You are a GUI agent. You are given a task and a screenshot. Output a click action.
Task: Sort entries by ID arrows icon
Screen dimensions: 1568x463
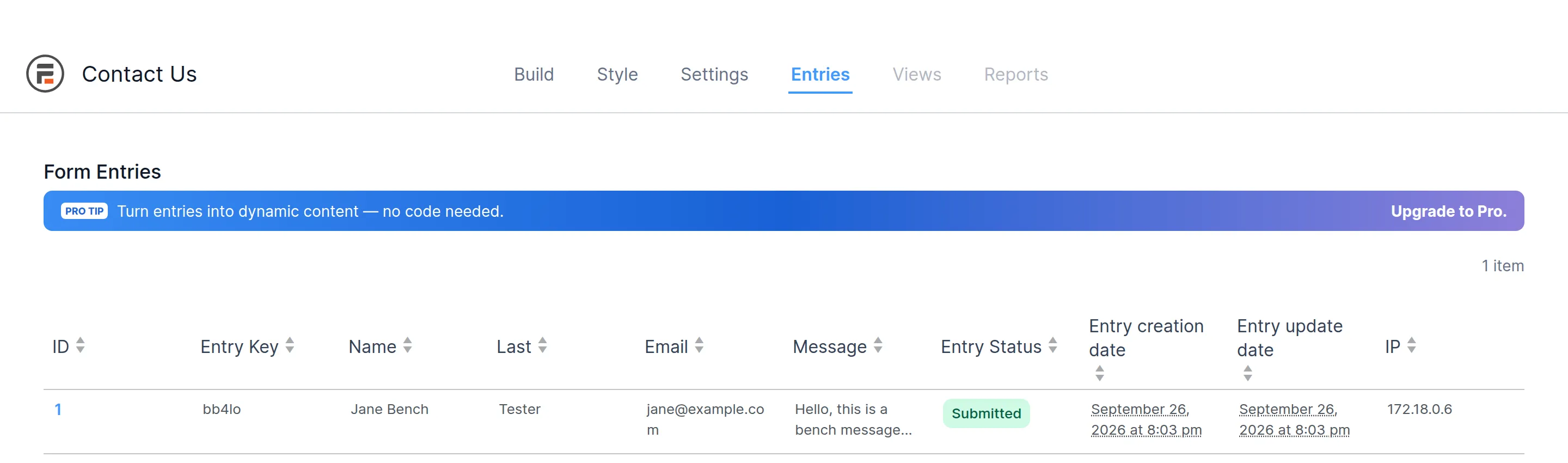click(x=81, y=345)
